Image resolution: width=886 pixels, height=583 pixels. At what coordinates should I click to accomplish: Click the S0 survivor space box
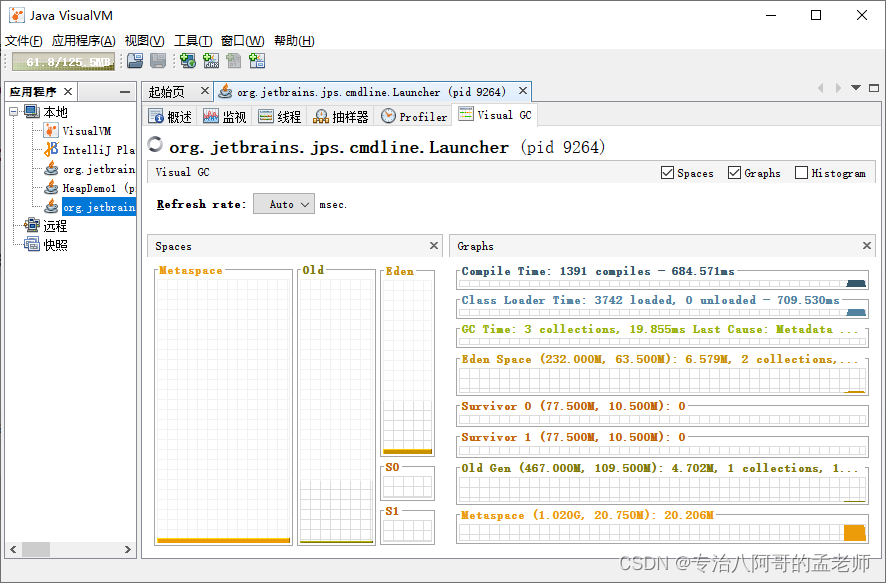(x=407, y=486)
